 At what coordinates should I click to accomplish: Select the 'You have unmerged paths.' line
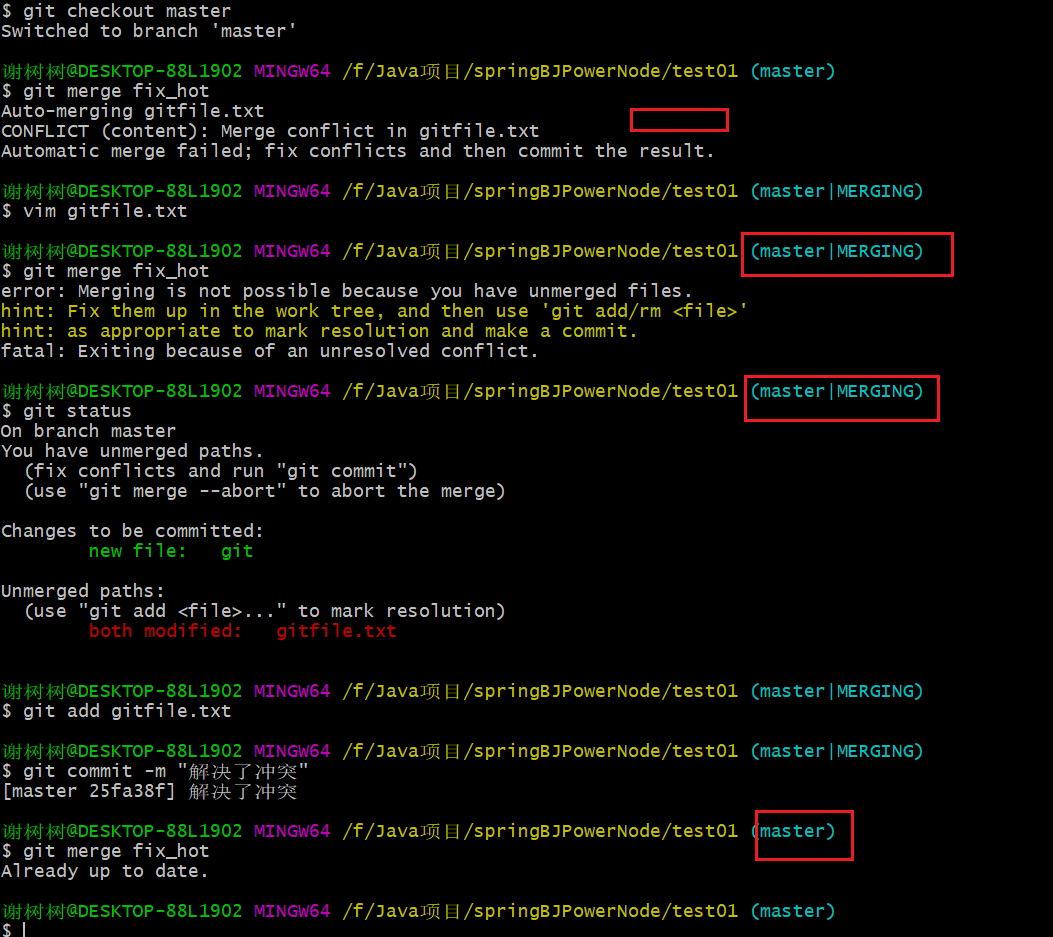coord(132,451)
